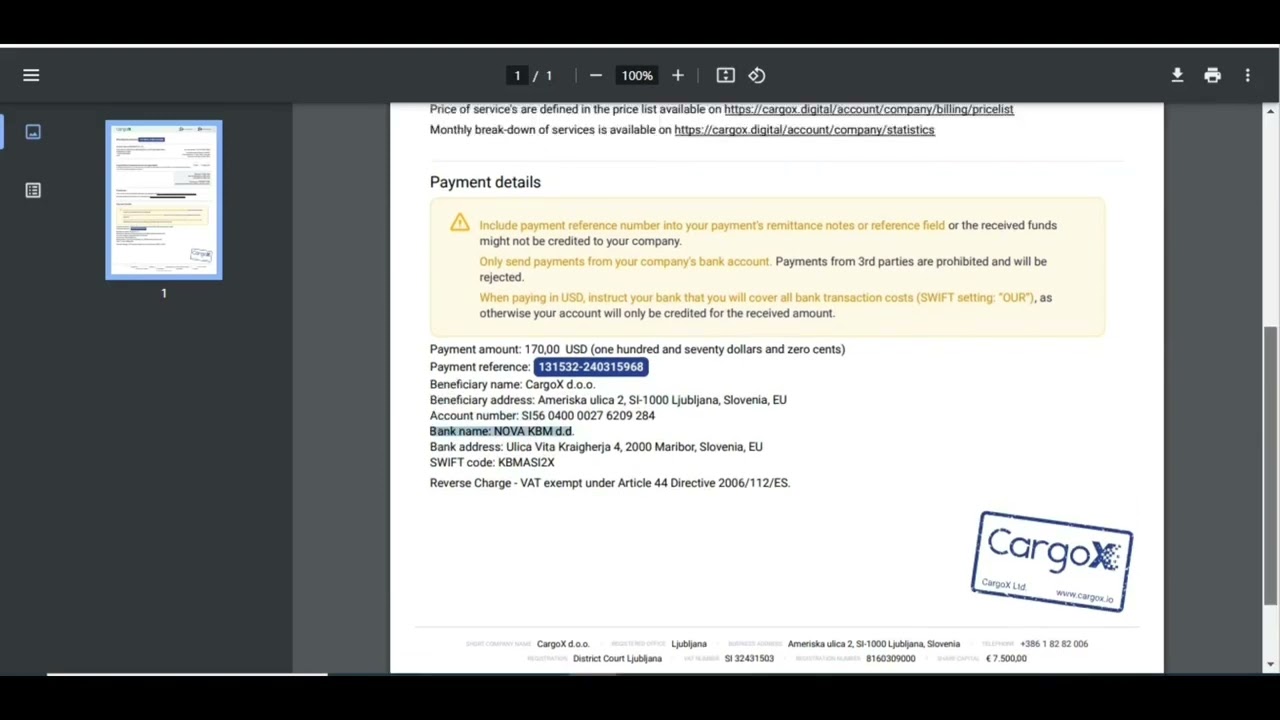Viewport: 1280px width, 720px height.
Task: Click the vertical scrollbar thumb
Action: [x=1271, y=465]
